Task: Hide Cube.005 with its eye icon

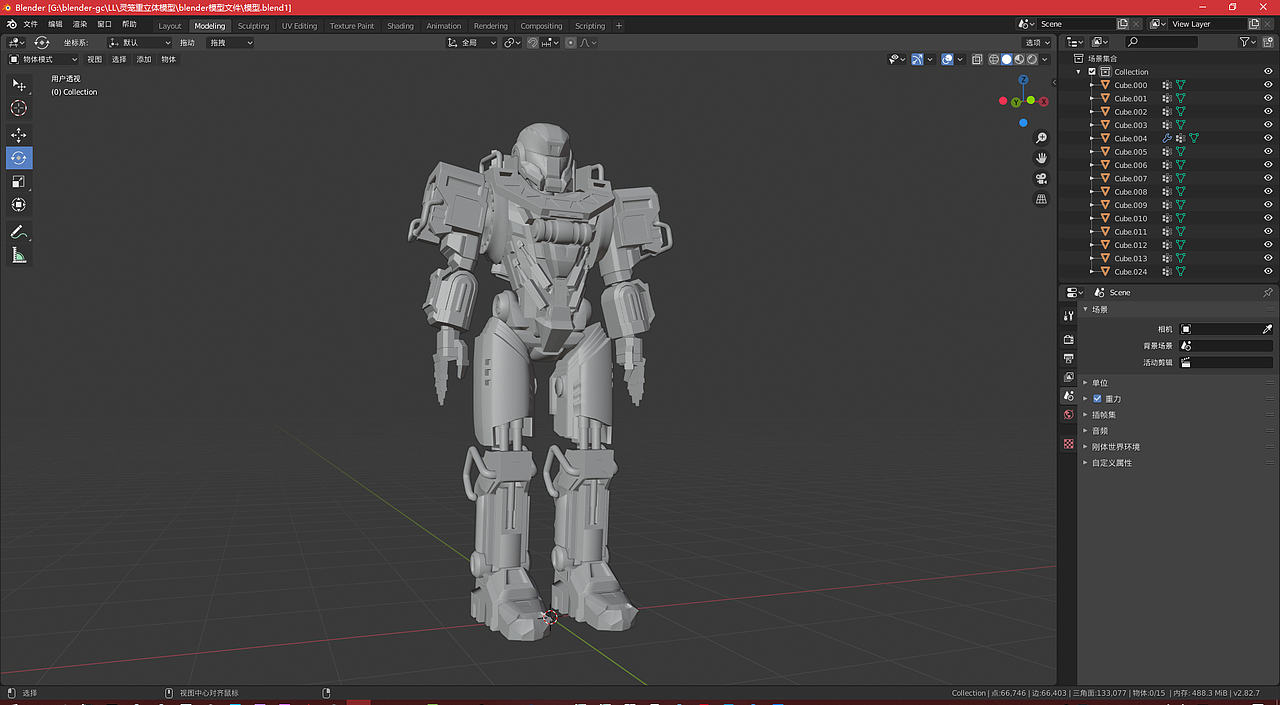Action: [1268, 152]
